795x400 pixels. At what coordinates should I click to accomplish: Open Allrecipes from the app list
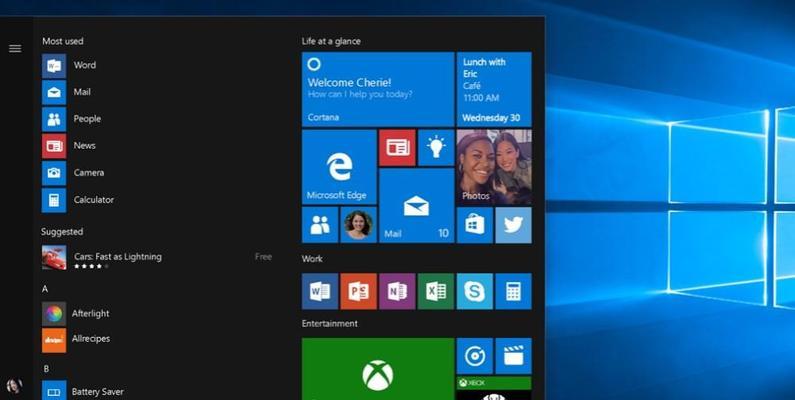point(76,340)
